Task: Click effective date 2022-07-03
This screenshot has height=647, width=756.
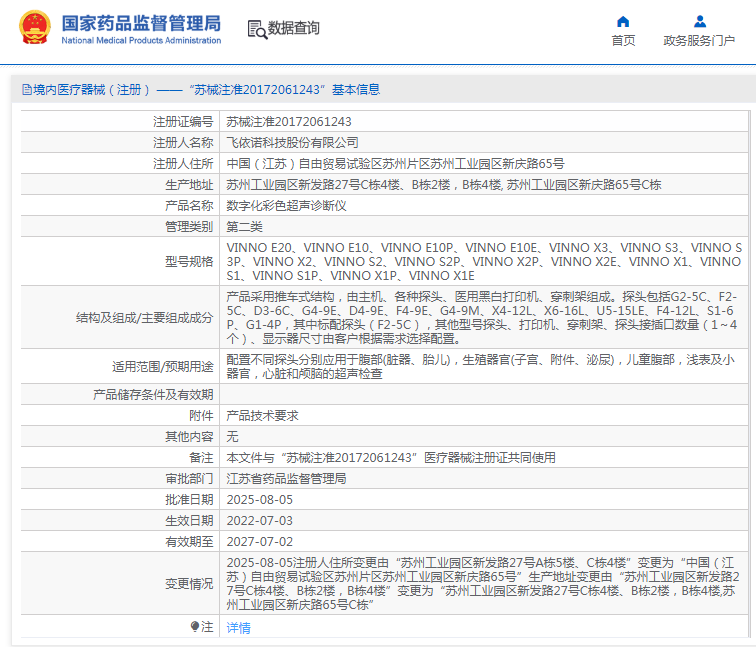Action: pyautogui.click(x=259, y=521)
